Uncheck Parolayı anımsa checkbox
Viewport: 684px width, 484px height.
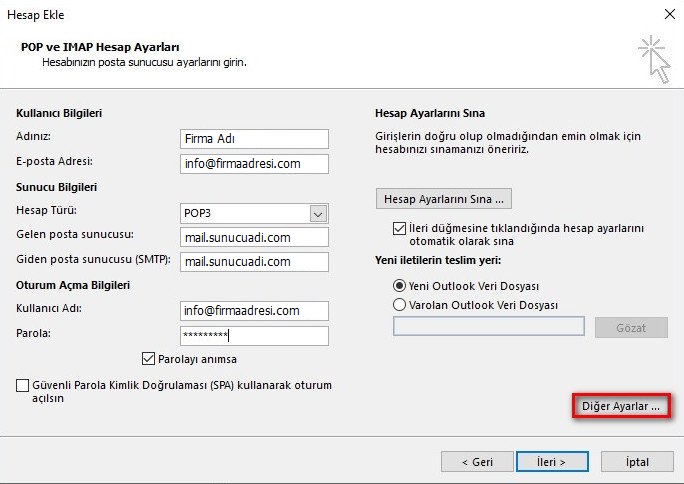tap(148, 359)
